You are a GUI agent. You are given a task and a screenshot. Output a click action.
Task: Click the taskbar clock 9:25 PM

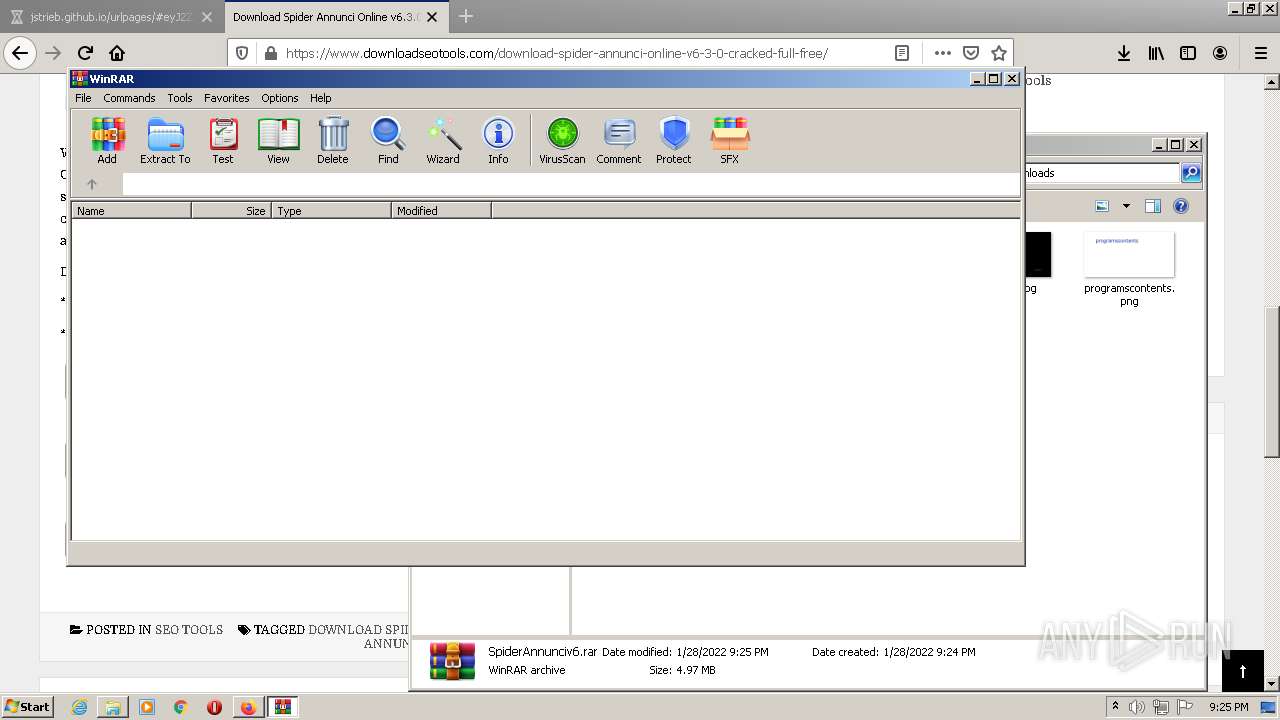[1229, 707]
